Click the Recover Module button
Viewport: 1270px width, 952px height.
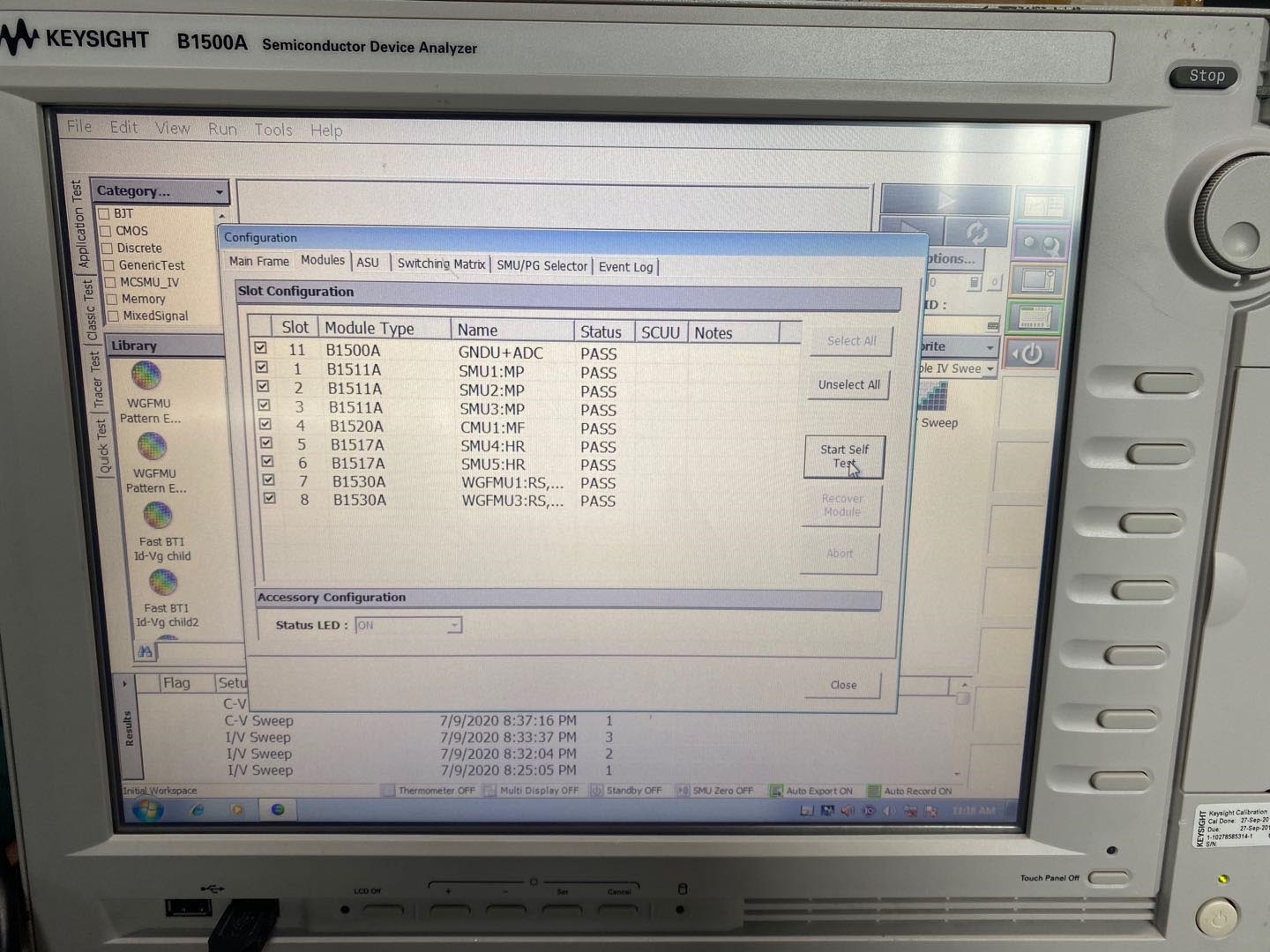point(841,505)
